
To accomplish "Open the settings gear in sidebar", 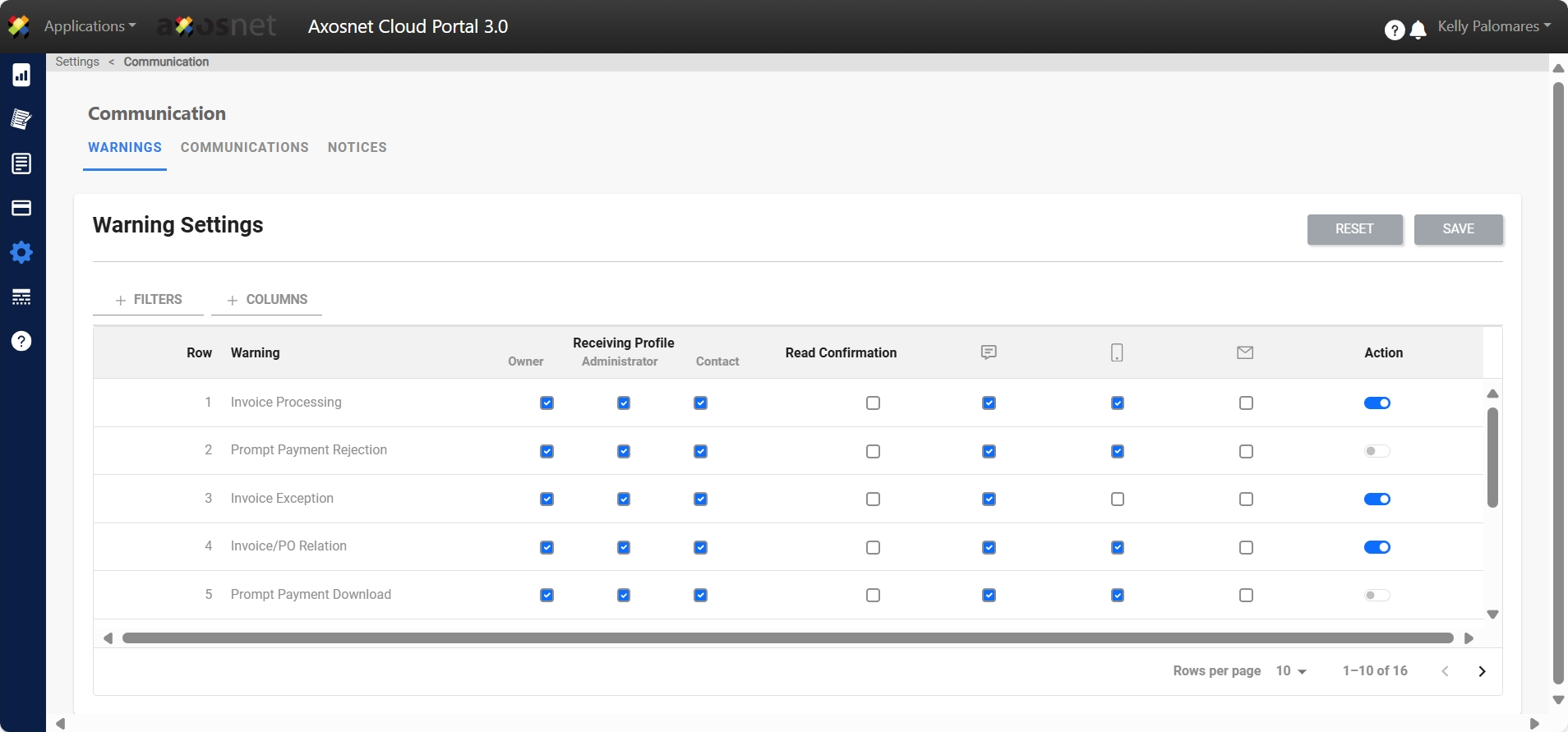I will click(x=21, y=252).
